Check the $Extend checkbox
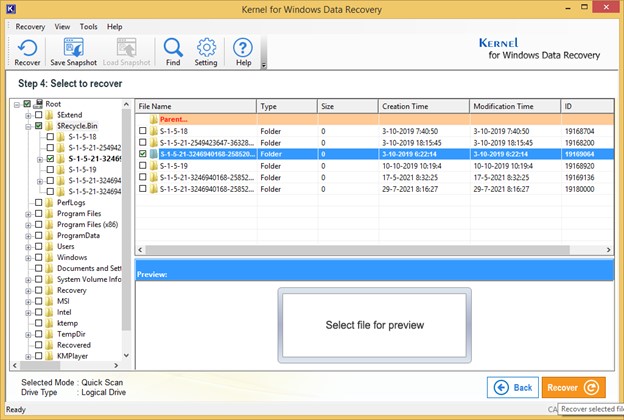Screen dimensions: 624x420 39,115
